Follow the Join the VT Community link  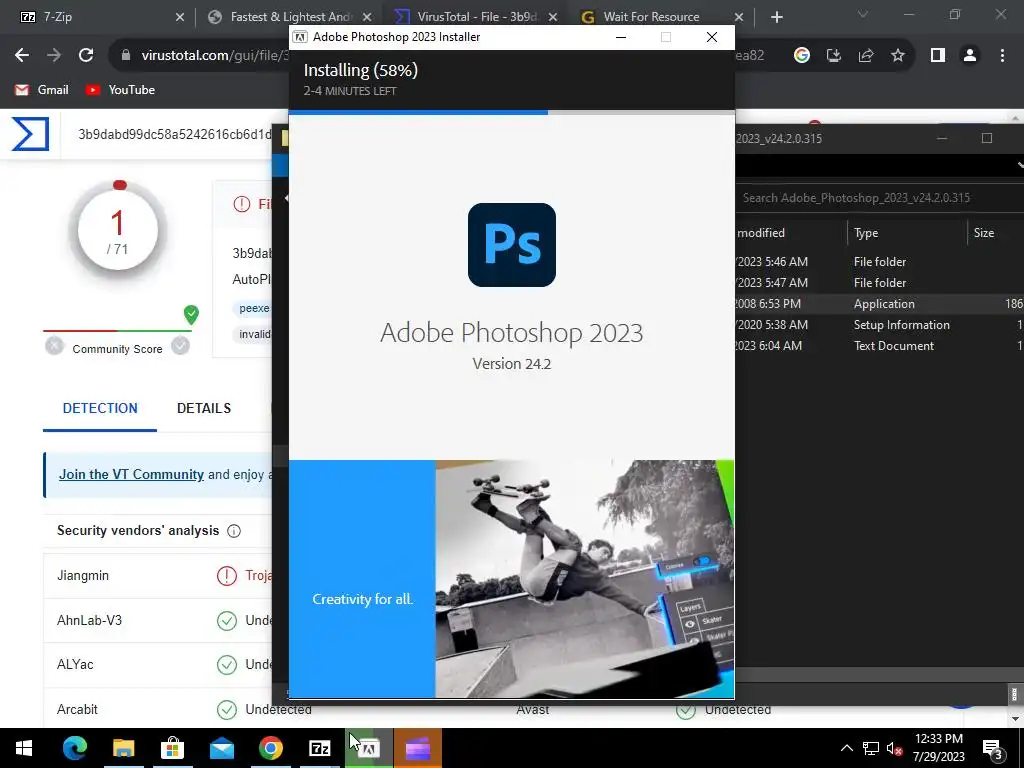[x=131, y=475]
